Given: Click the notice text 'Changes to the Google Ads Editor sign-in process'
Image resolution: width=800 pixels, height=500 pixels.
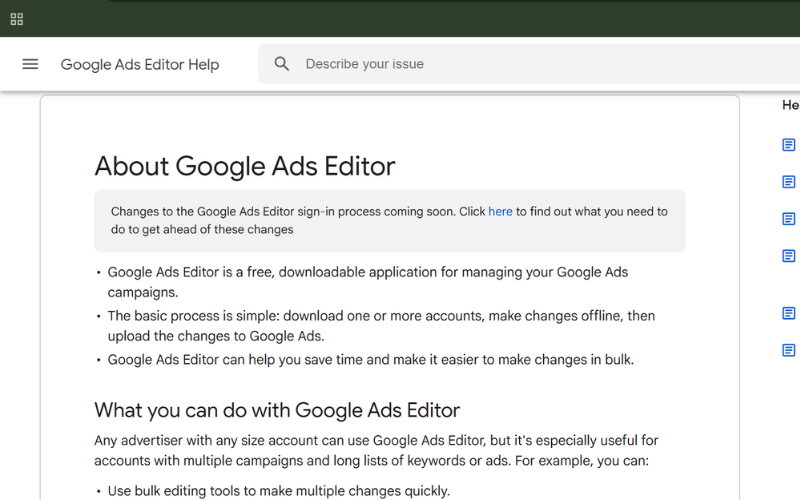Looking at the screenshot, I should click(389, 220).
